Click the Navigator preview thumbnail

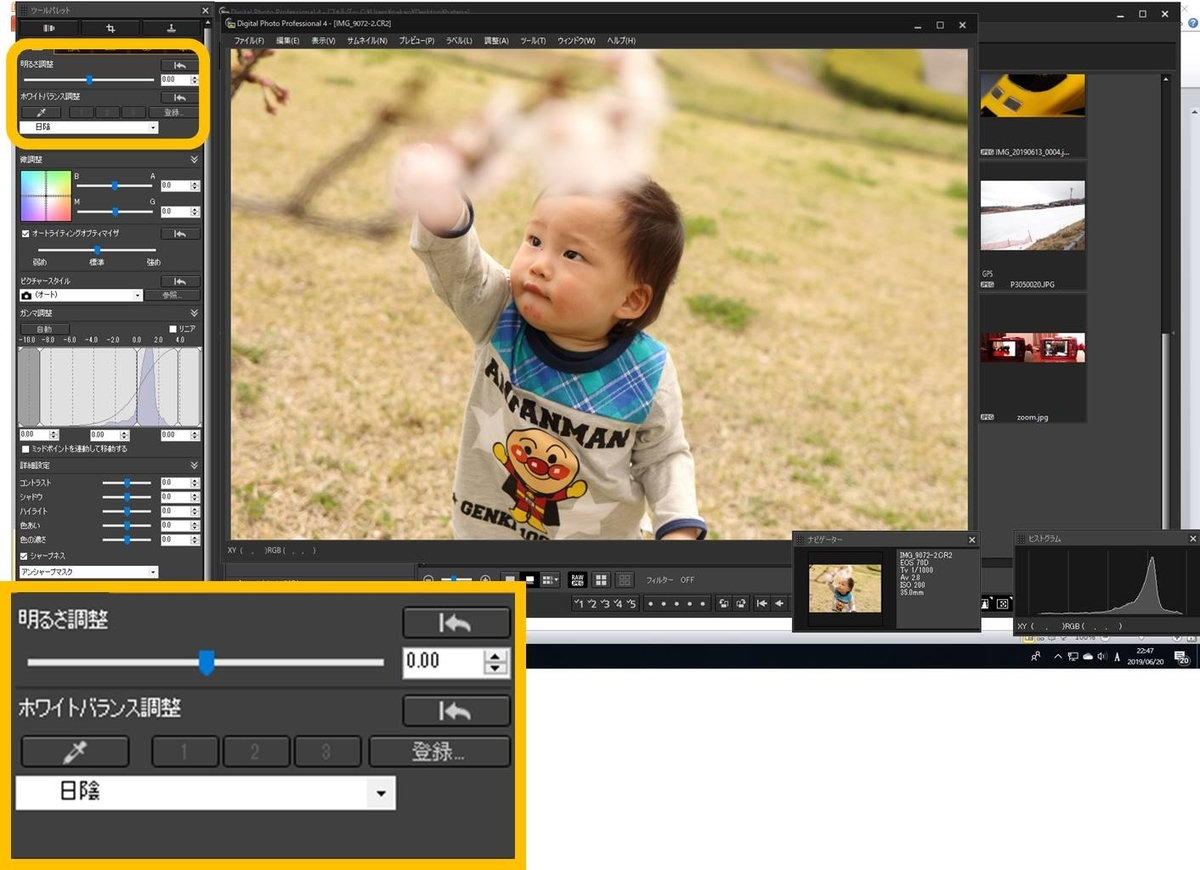845,588
